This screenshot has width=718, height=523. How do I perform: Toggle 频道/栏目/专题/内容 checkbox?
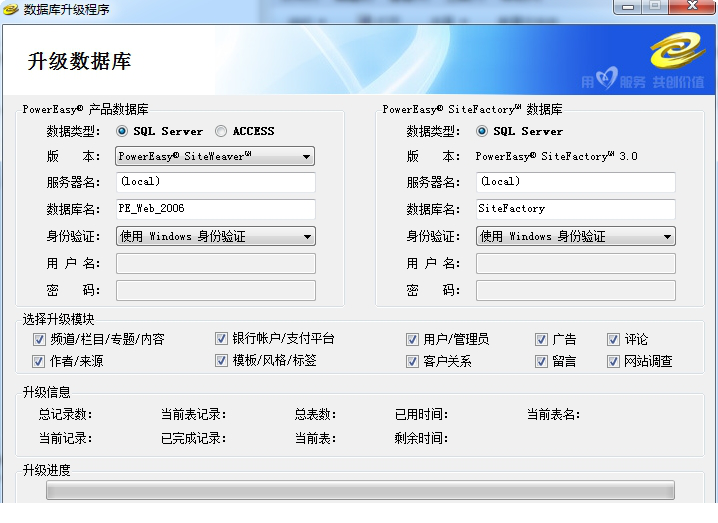point(39,339)
